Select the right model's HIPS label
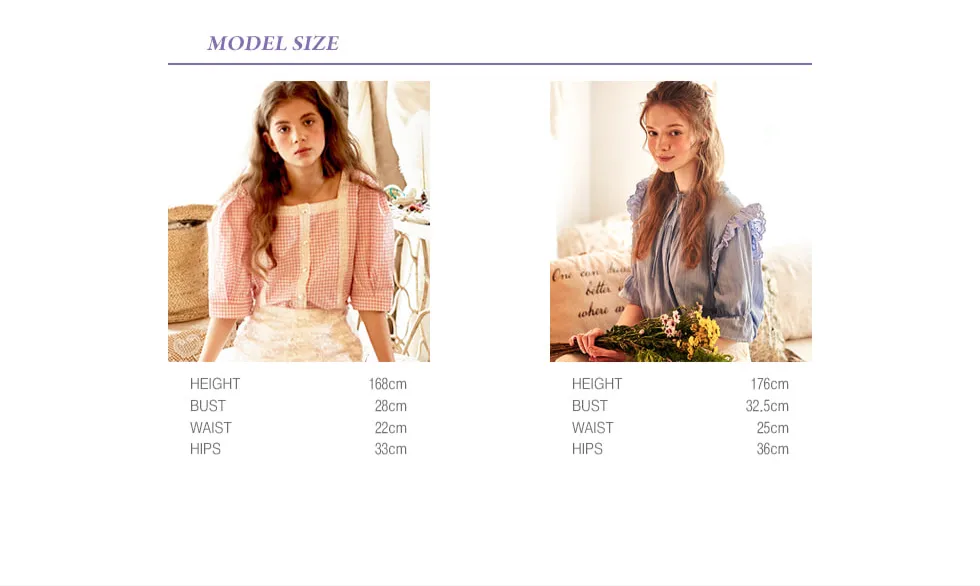 click(587, 449)
